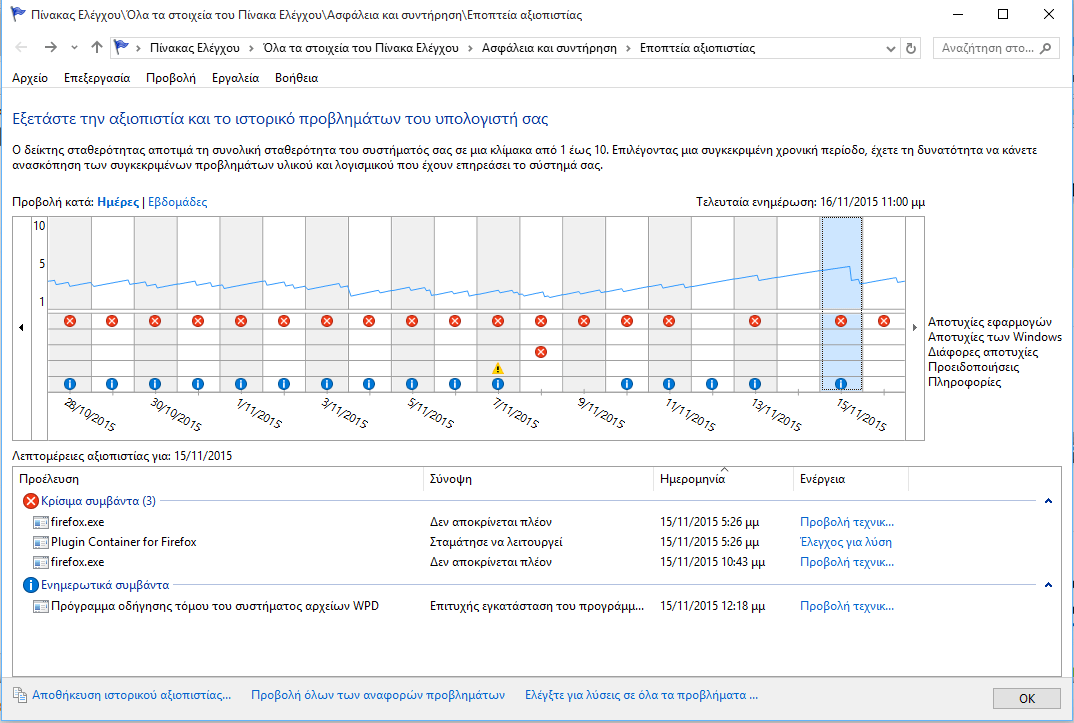Screen dimensions: 1074x723
Task: Click the yellow warning icon on 7/11/2015
Action: click(498, 368)
